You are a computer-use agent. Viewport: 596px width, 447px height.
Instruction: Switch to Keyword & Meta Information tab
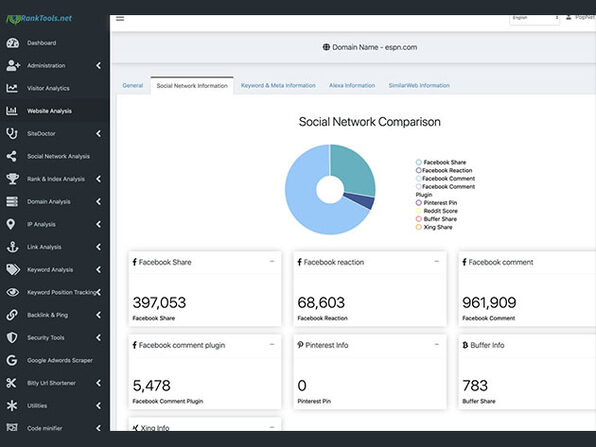[x=278, y=86]
